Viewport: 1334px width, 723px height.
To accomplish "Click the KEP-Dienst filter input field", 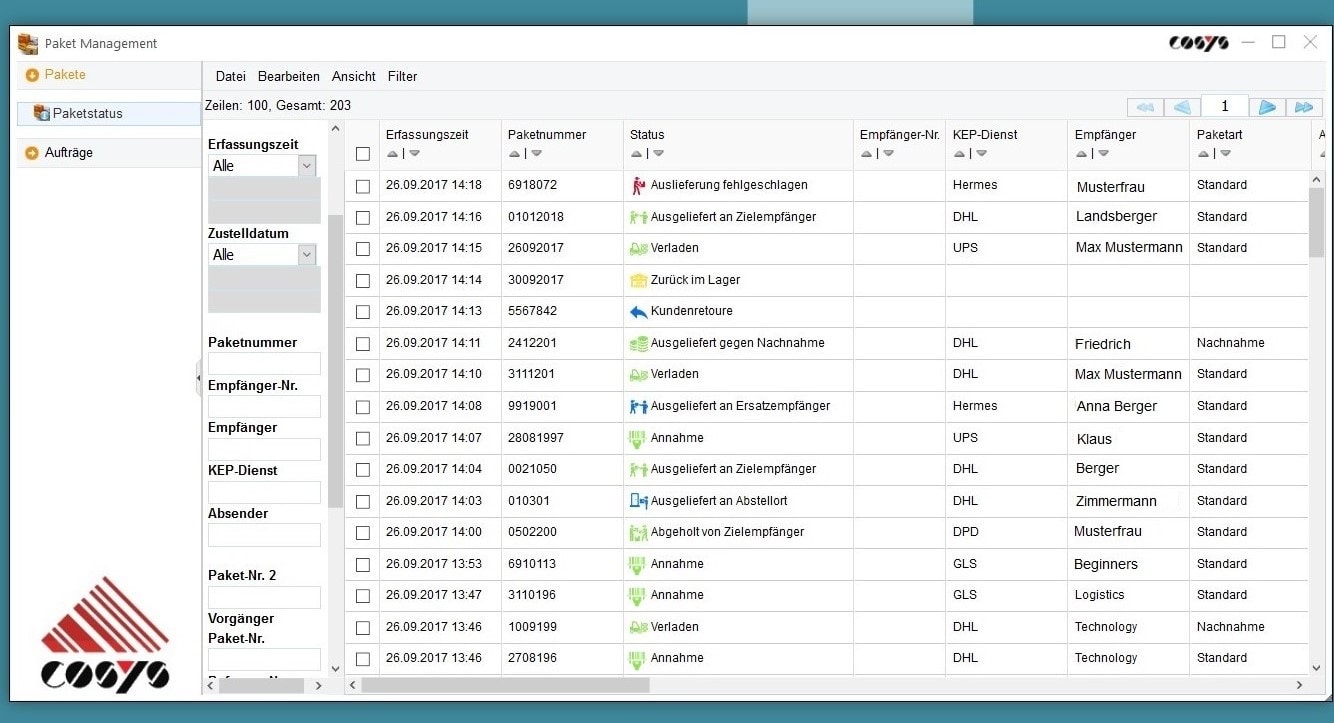I will [264, 492].
